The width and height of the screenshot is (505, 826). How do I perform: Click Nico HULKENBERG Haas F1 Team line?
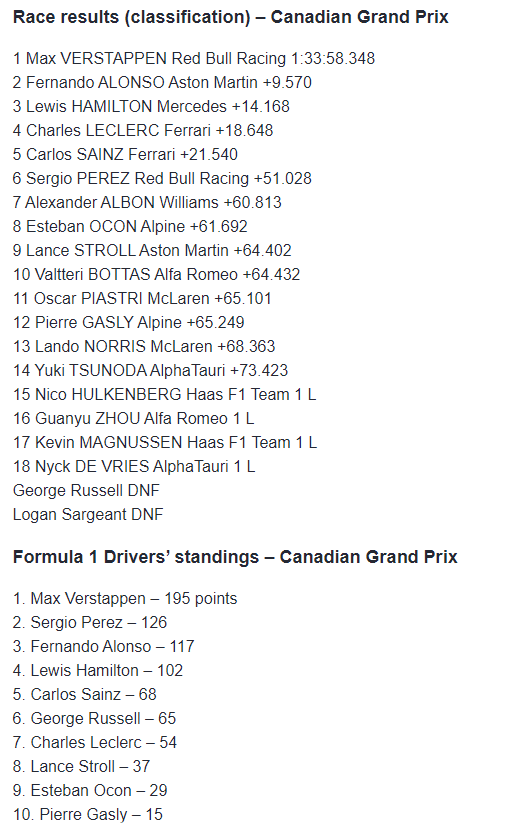click(x=164, y=394)
